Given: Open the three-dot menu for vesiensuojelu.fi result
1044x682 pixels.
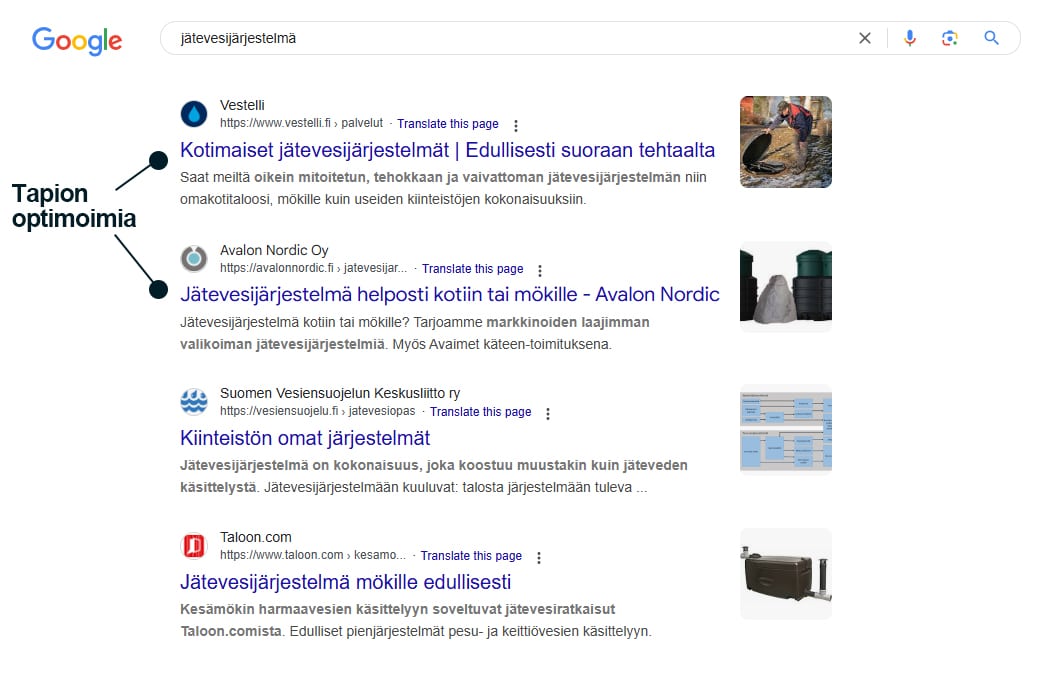Looking at the screenshot, I should [x=548, y=414].
